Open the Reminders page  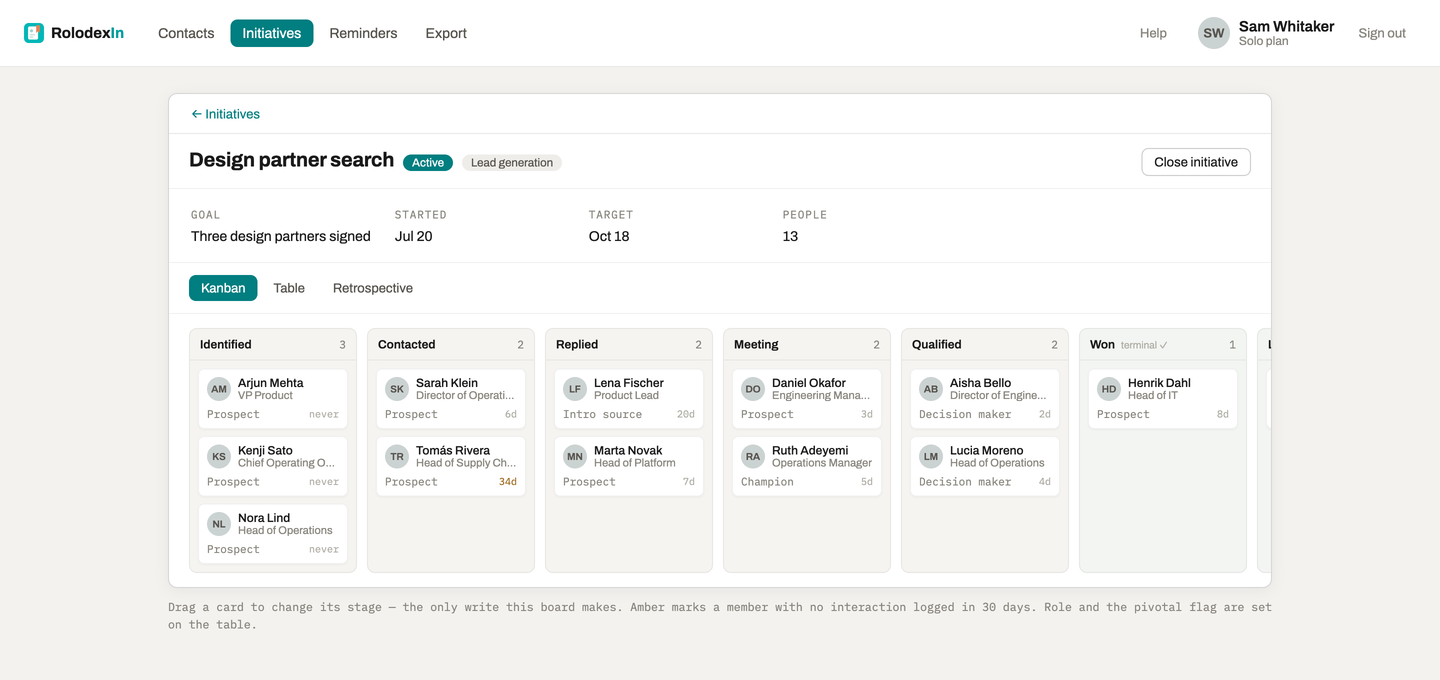(x=363, y=33)
